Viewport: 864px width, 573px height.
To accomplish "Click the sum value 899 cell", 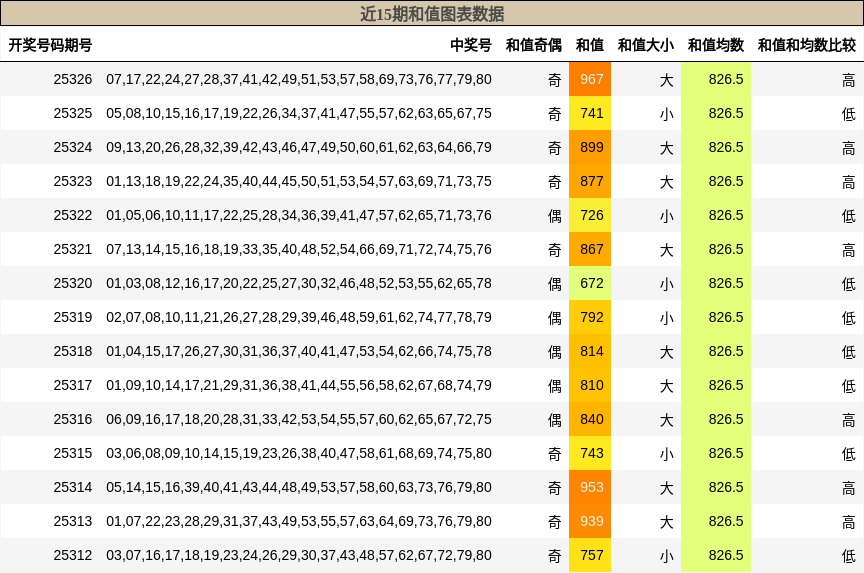I will click(x=590, y=148).
